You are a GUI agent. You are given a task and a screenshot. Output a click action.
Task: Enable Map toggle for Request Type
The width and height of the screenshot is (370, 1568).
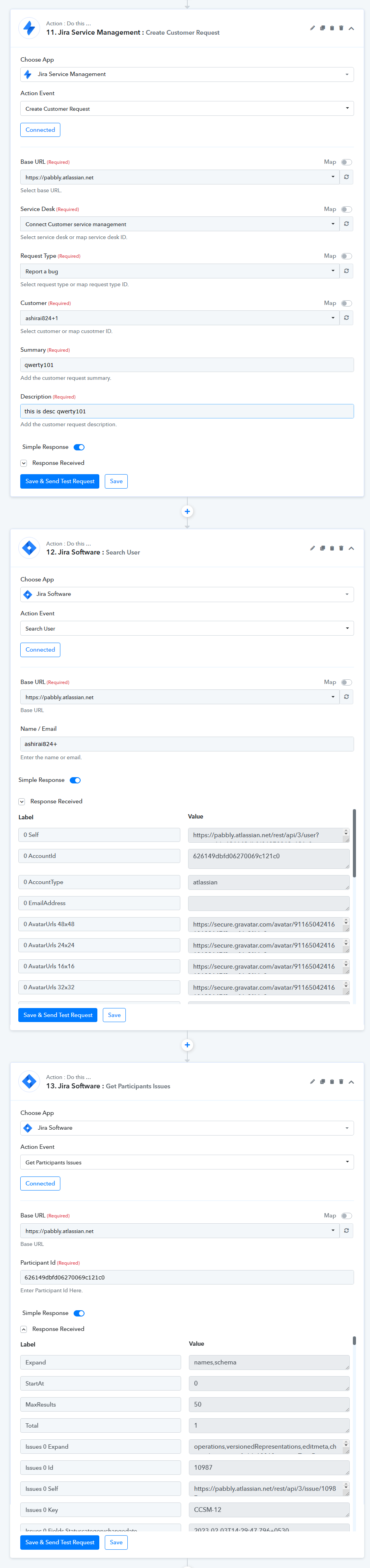[x=346, y=256]
